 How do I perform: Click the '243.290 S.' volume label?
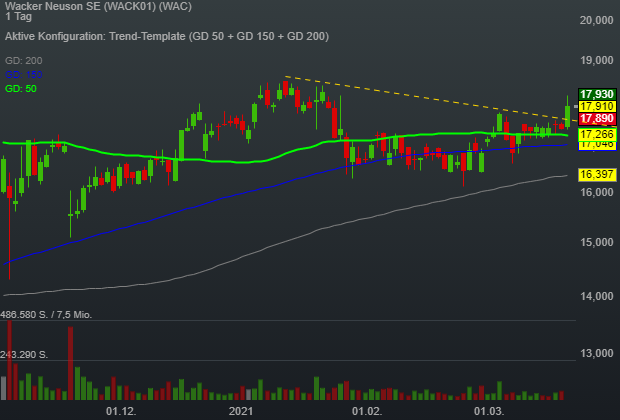pyautogui.click(x=24, y=355)
